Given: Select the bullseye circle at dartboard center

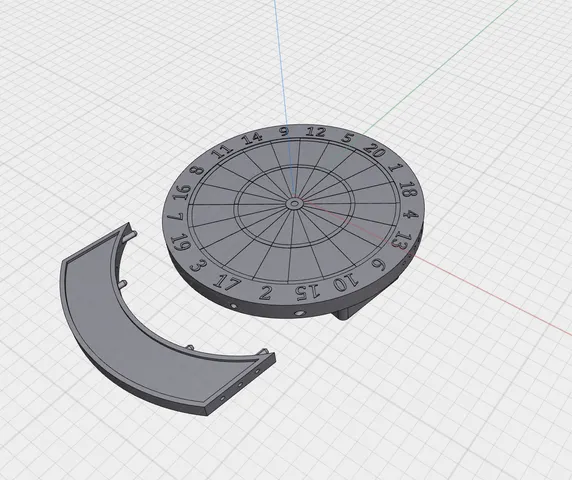Looking at the screenshot, I should pyautogui.click(x=294, y=204).
